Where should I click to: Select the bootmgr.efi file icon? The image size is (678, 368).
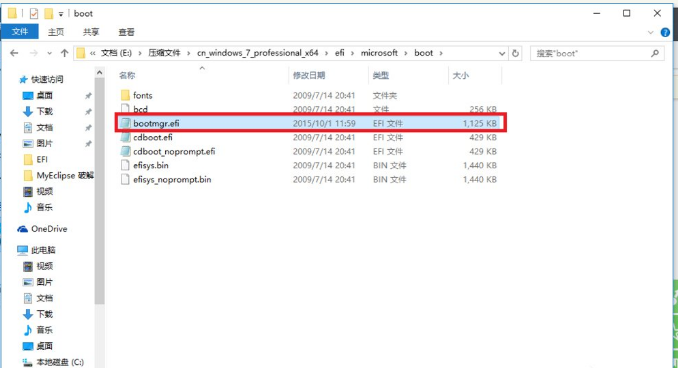pyautogui.click(x=125, y=123)
